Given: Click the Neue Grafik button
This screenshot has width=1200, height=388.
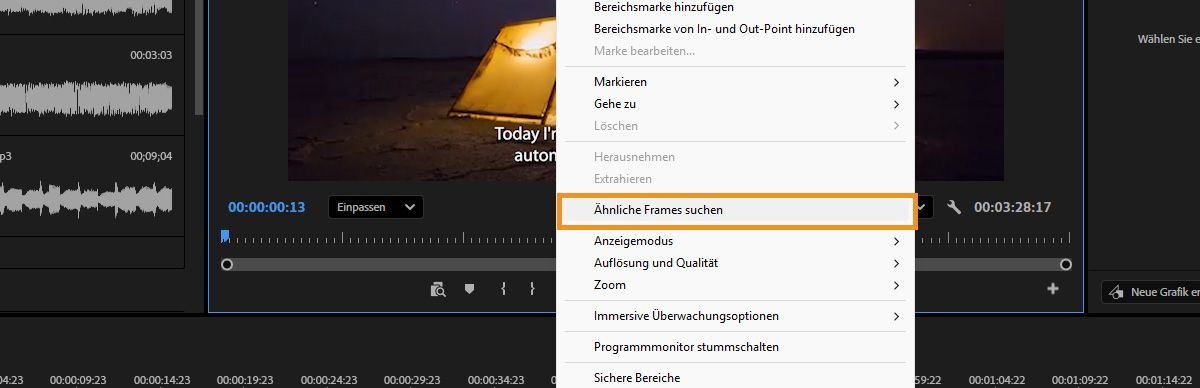Looking at the screenshot, I should (x=1150, y=292).
